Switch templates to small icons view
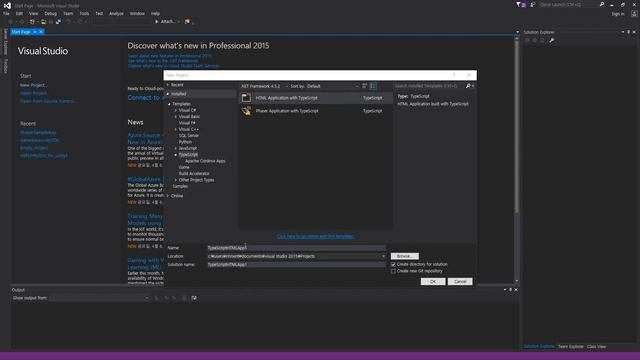The width and height of the screenshot is (640, 360). pos(364,86)
